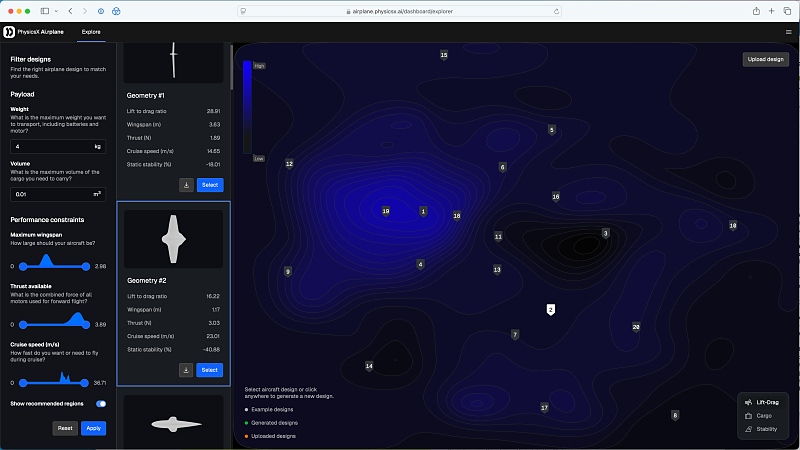The width and height of the screenshot is (800, 450).
Task: Download Geometry #2 design
Action: [x=186, y=370]
